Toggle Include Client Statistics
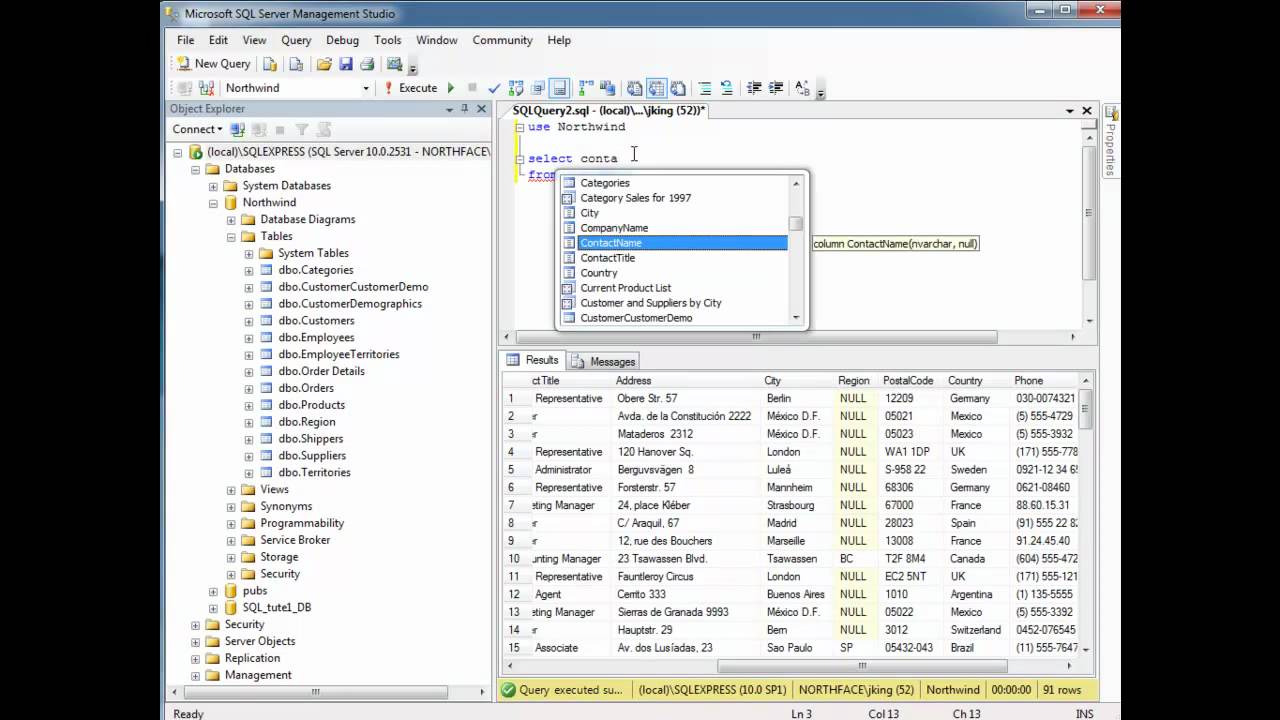 coord(607,88)
